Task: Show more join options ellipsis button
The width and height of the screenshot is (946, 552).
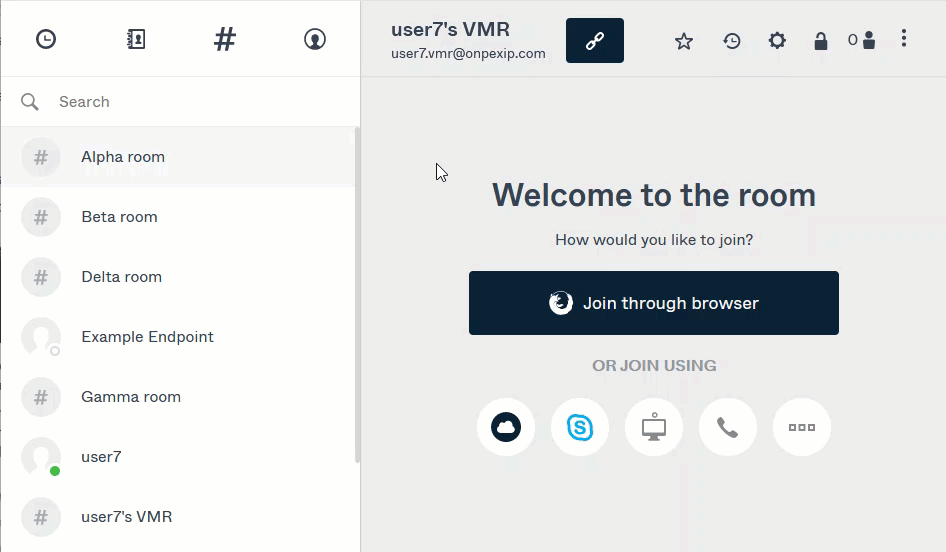Action: click(x=802, y=427)
